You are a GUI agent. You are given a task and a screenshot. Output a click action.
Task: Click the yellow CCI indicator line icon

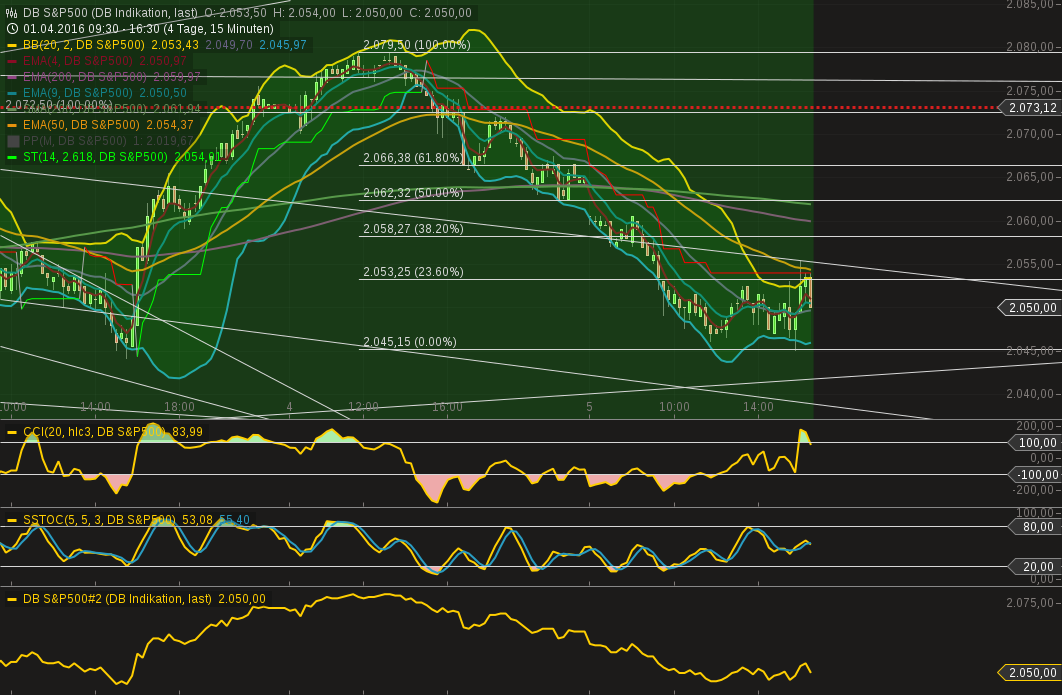(11, 432)
